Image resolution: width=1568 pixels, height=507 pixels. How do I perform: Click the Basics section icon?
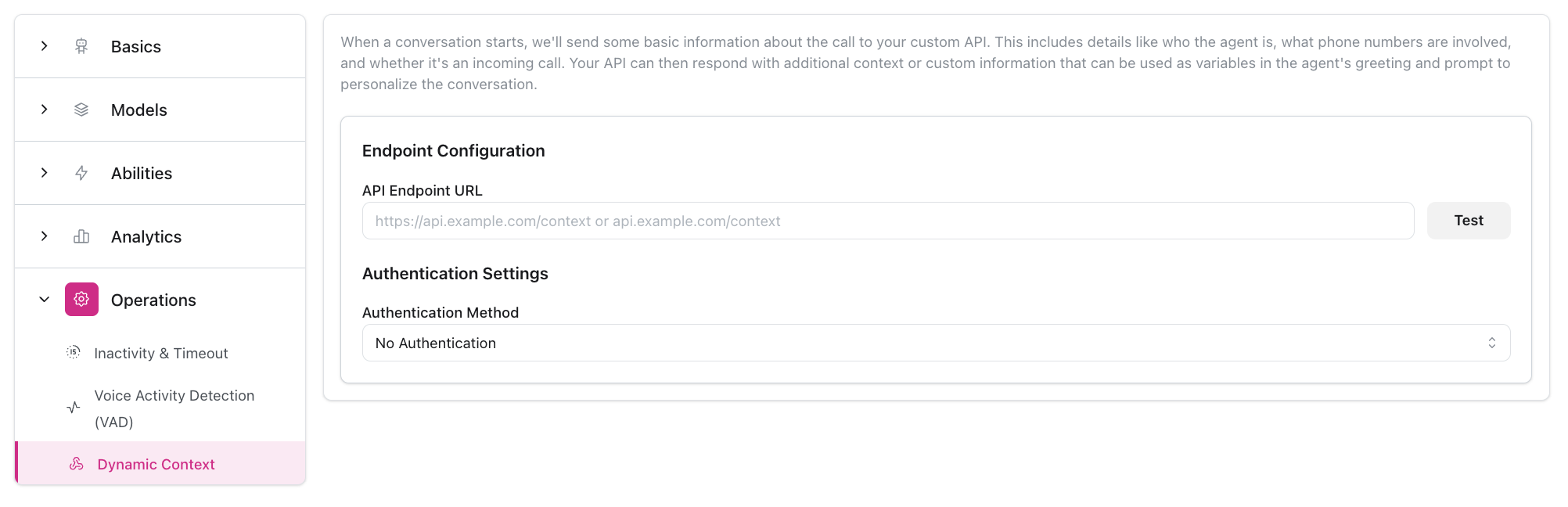(81, 46)
